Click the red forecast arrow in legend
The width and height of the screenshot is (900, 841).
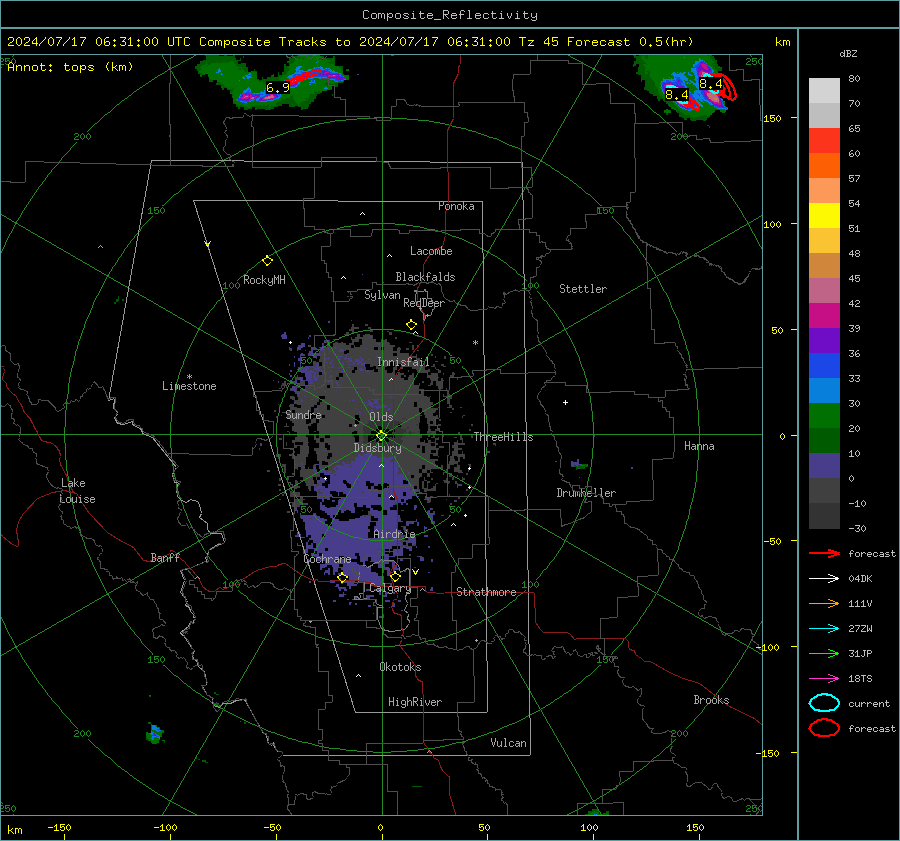coord(824,553)
